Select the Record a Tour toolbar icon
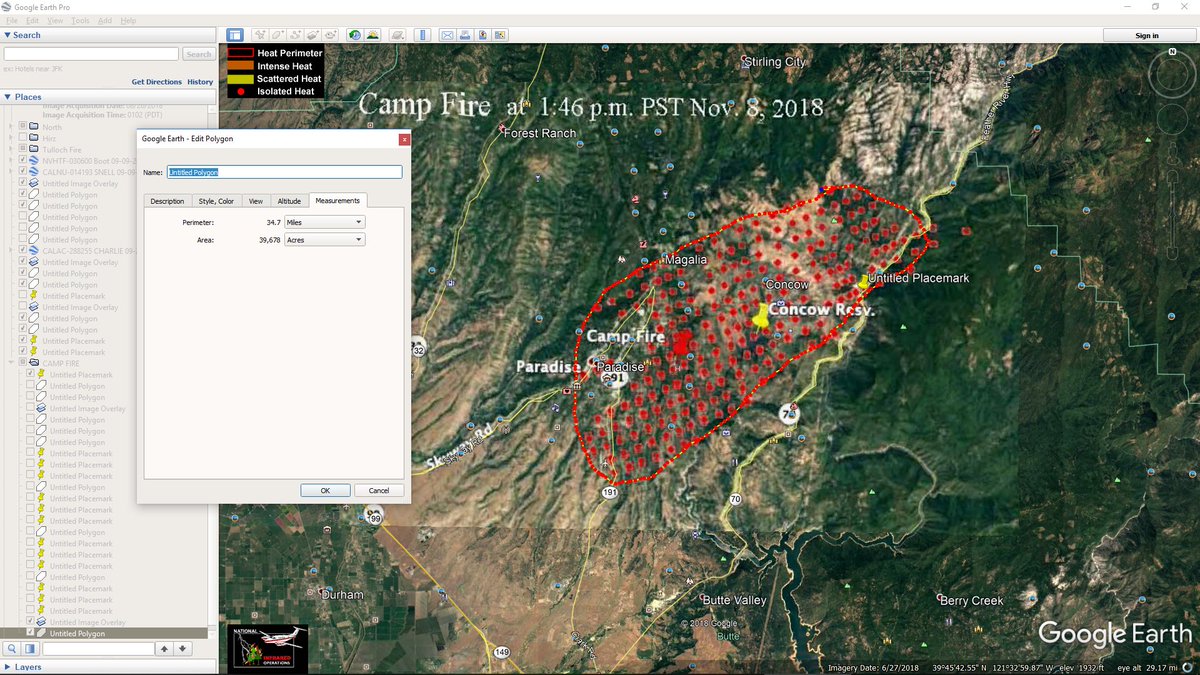The height and width of the screenshot is (675, 1200). pos(331,35)
